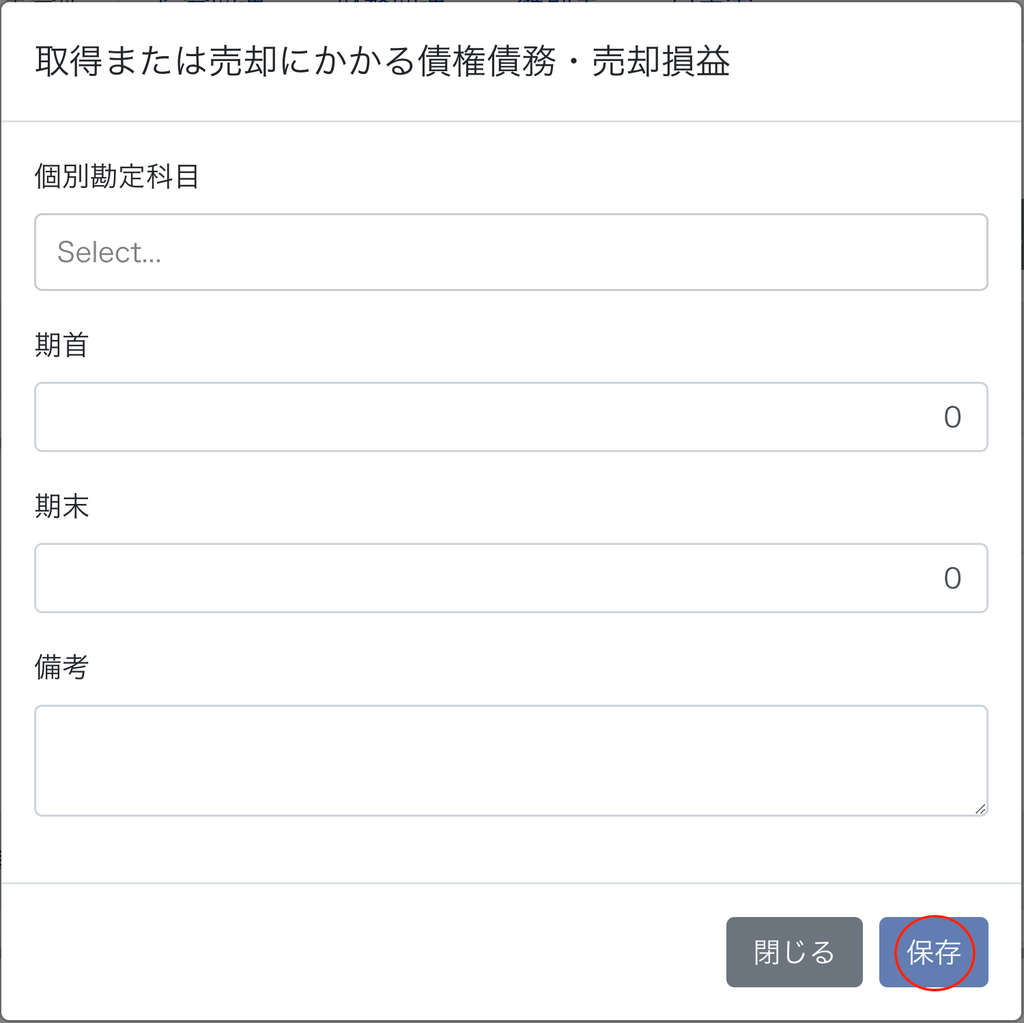The image size is (1024, 1023).
Task: Click right end of 個別勘定科目 combo box
Action: pyautogui.click(x=960, y=252)
